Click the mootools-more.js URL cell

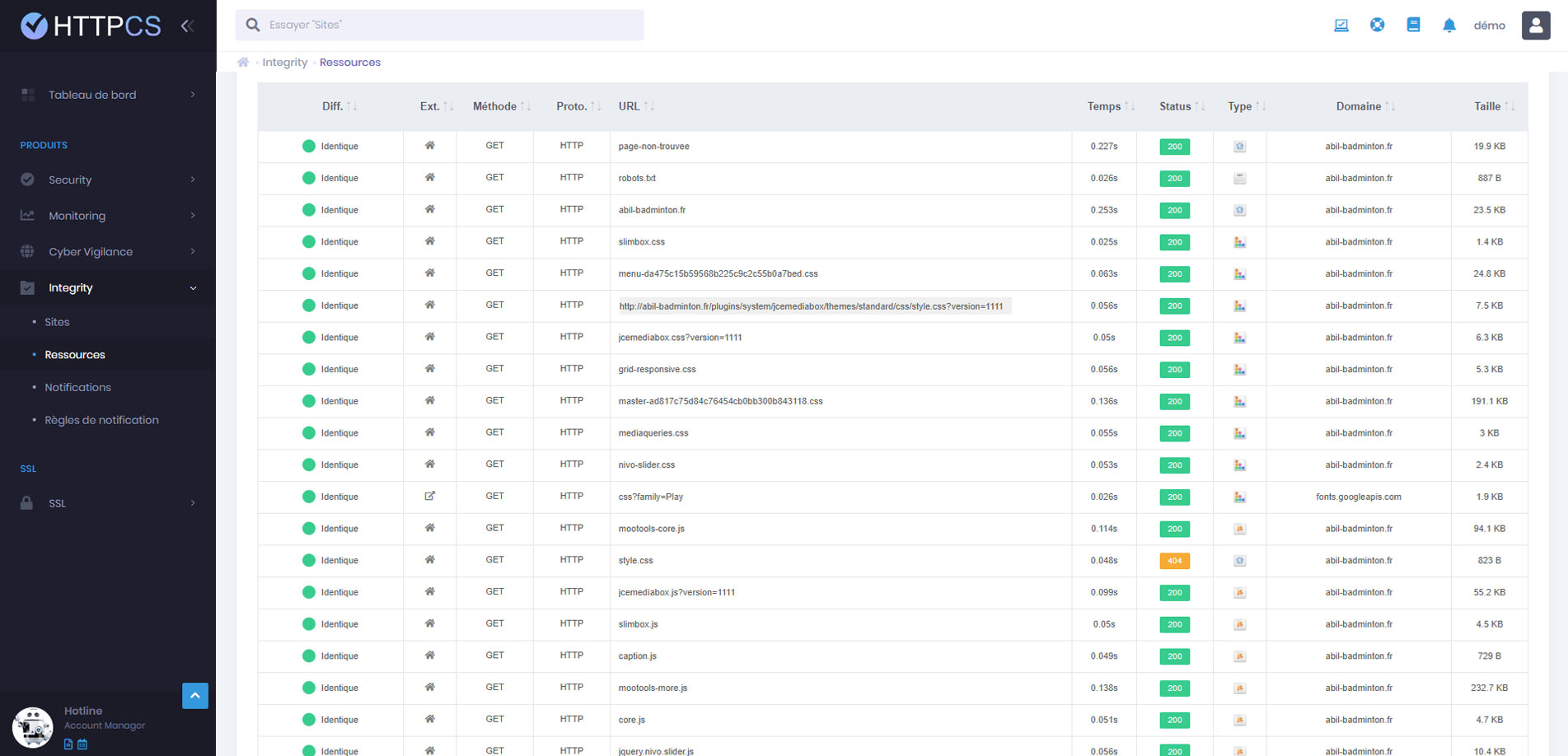coord(653,688)
